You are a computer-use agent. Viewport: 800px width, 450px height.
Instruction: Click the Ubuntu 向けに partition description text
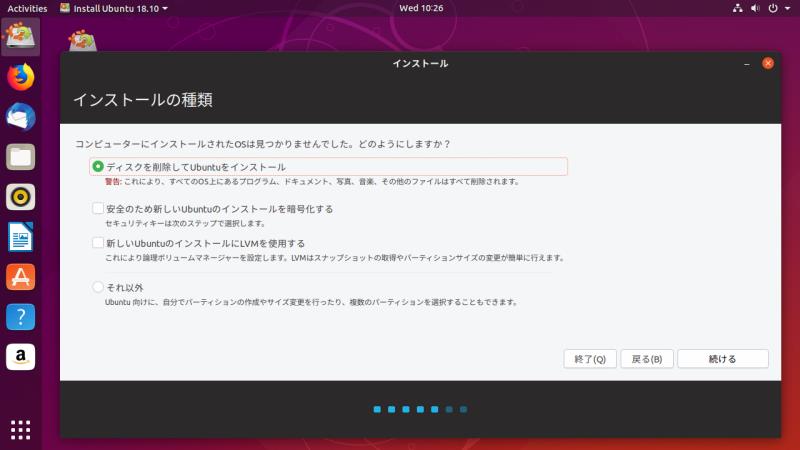point(311,303)
